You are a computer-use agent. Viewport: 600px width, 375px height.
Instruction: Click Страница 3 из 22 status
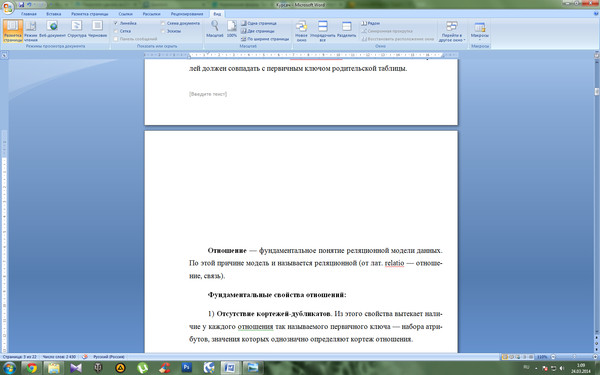tap(19, 357)
